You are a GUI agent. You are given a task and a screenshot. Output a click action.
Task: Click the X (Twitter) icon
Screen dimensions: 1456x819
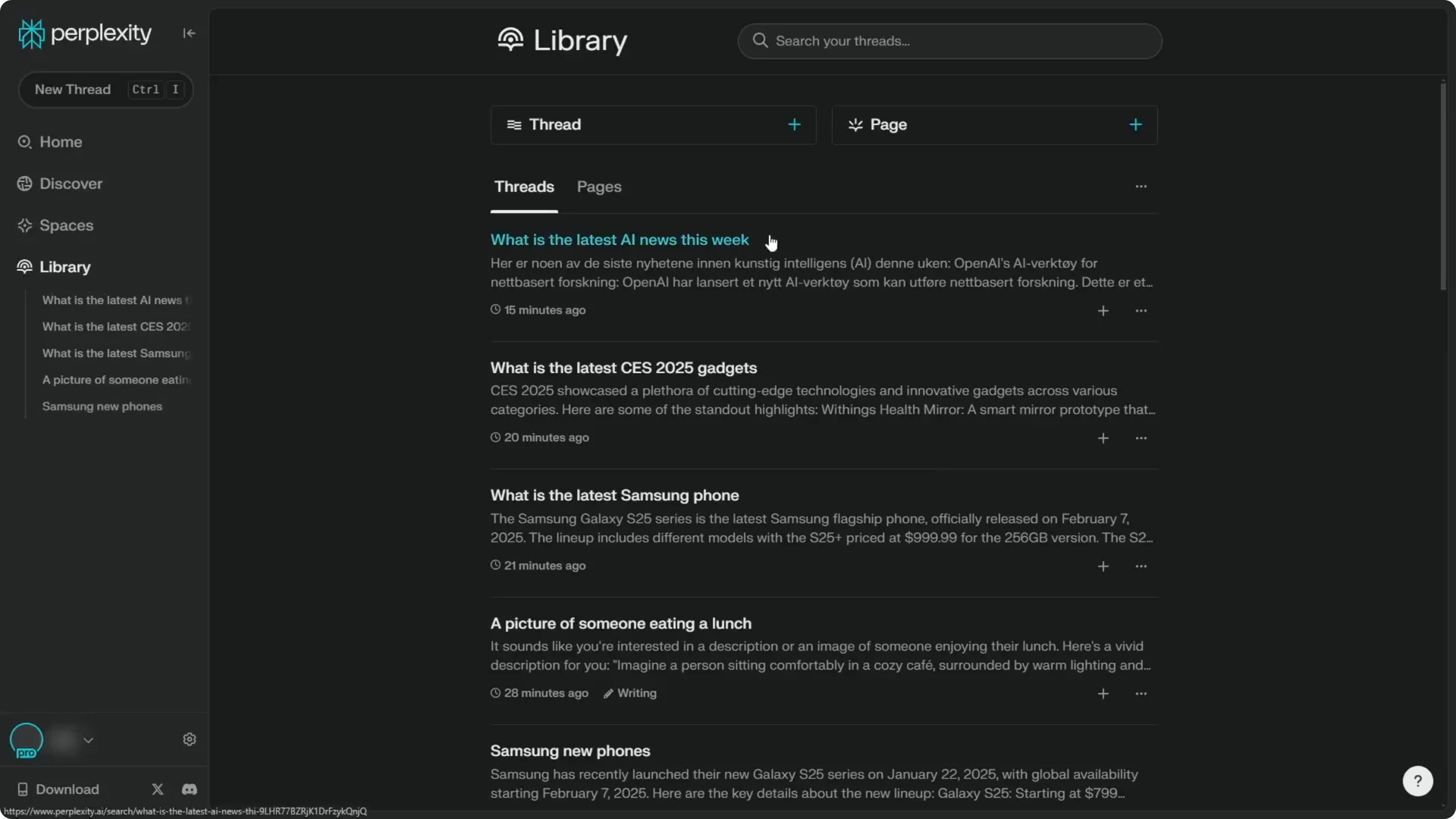point(157,789)
